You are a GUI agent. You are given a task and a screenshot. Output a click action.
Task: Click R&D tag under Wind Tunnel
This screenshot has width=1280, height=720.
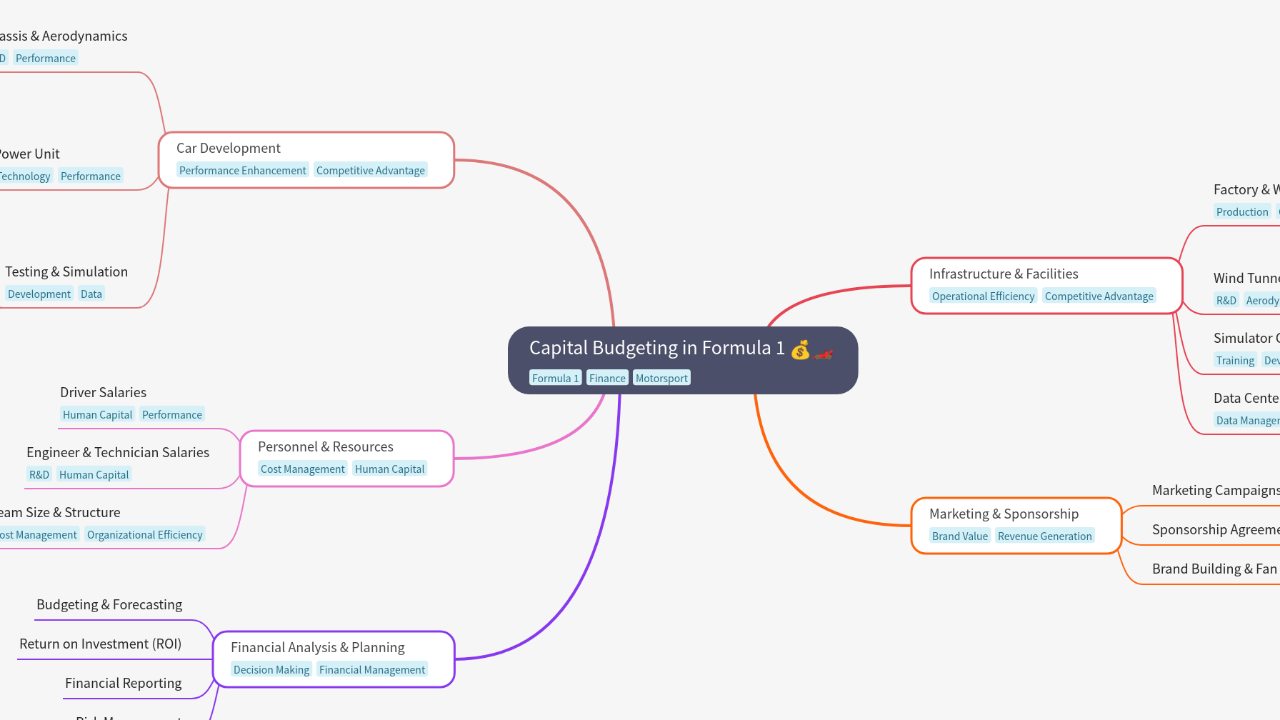click(x=1226, y=301)
